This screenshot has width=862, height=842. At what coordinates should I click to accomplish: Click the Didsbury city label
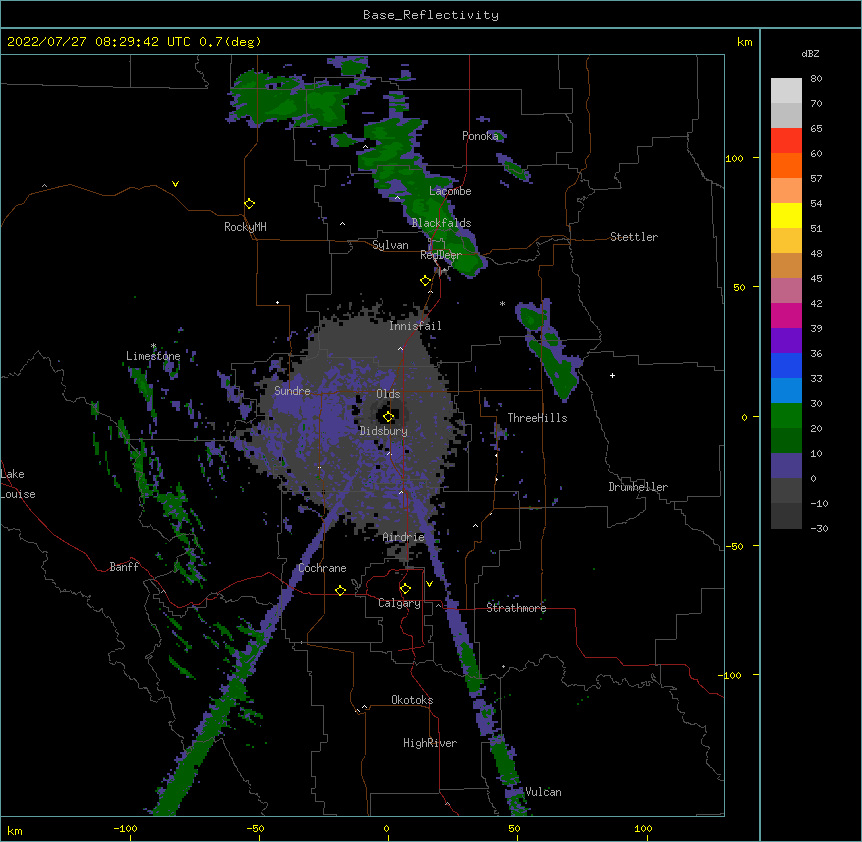click(x=384, y=431)
